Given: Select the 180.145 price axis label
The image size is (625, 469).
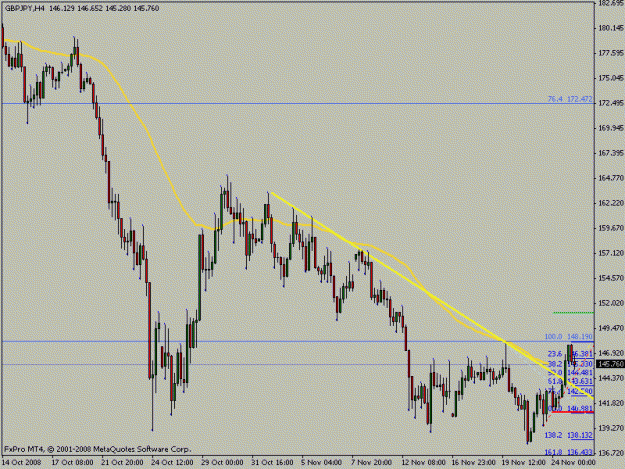Looking at the screenshot, I should click(611, 28).
